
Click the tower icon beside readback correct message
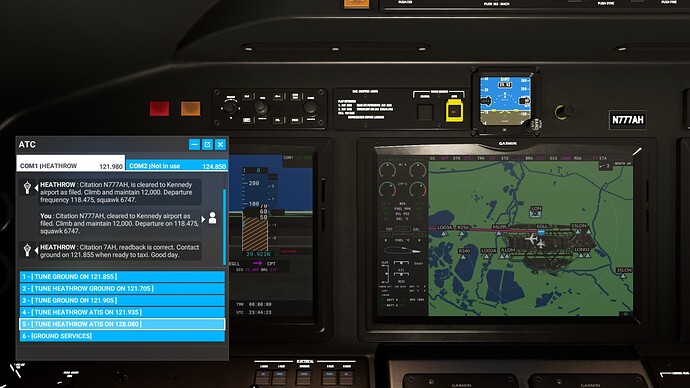(27, 250)
